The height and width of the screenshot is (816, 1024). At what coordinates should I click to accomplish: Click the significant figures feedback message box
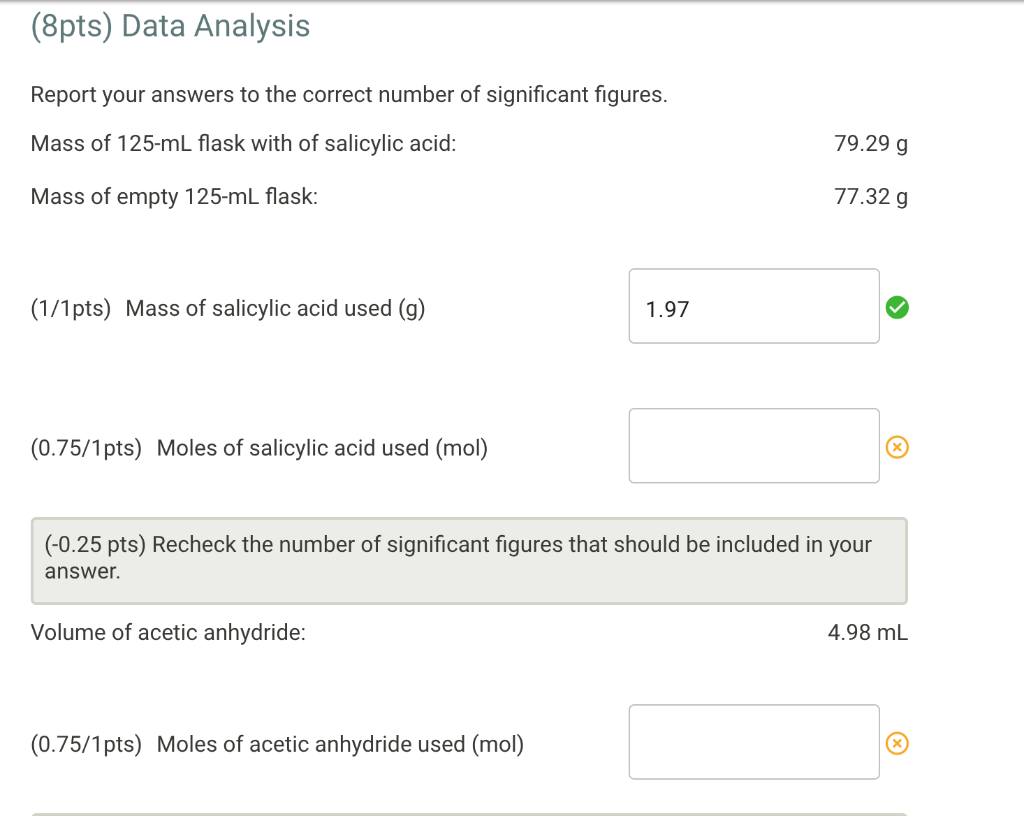coord(470,561)
